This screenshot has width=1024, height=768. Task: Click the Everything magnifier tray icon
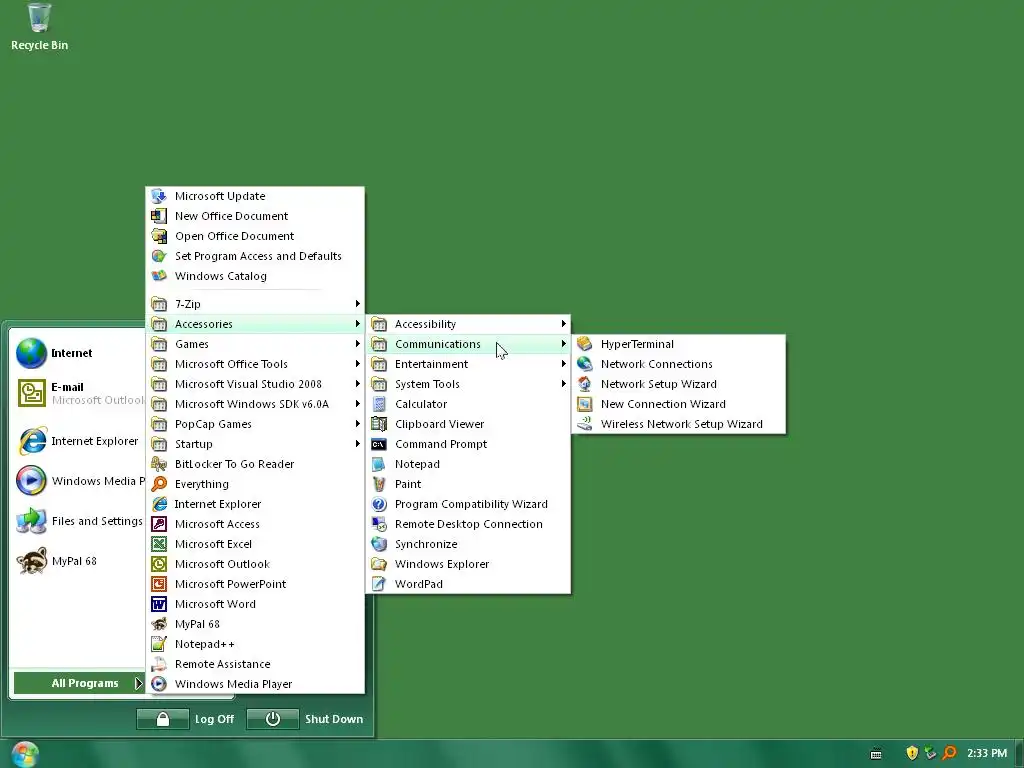[x=950, y=753]
